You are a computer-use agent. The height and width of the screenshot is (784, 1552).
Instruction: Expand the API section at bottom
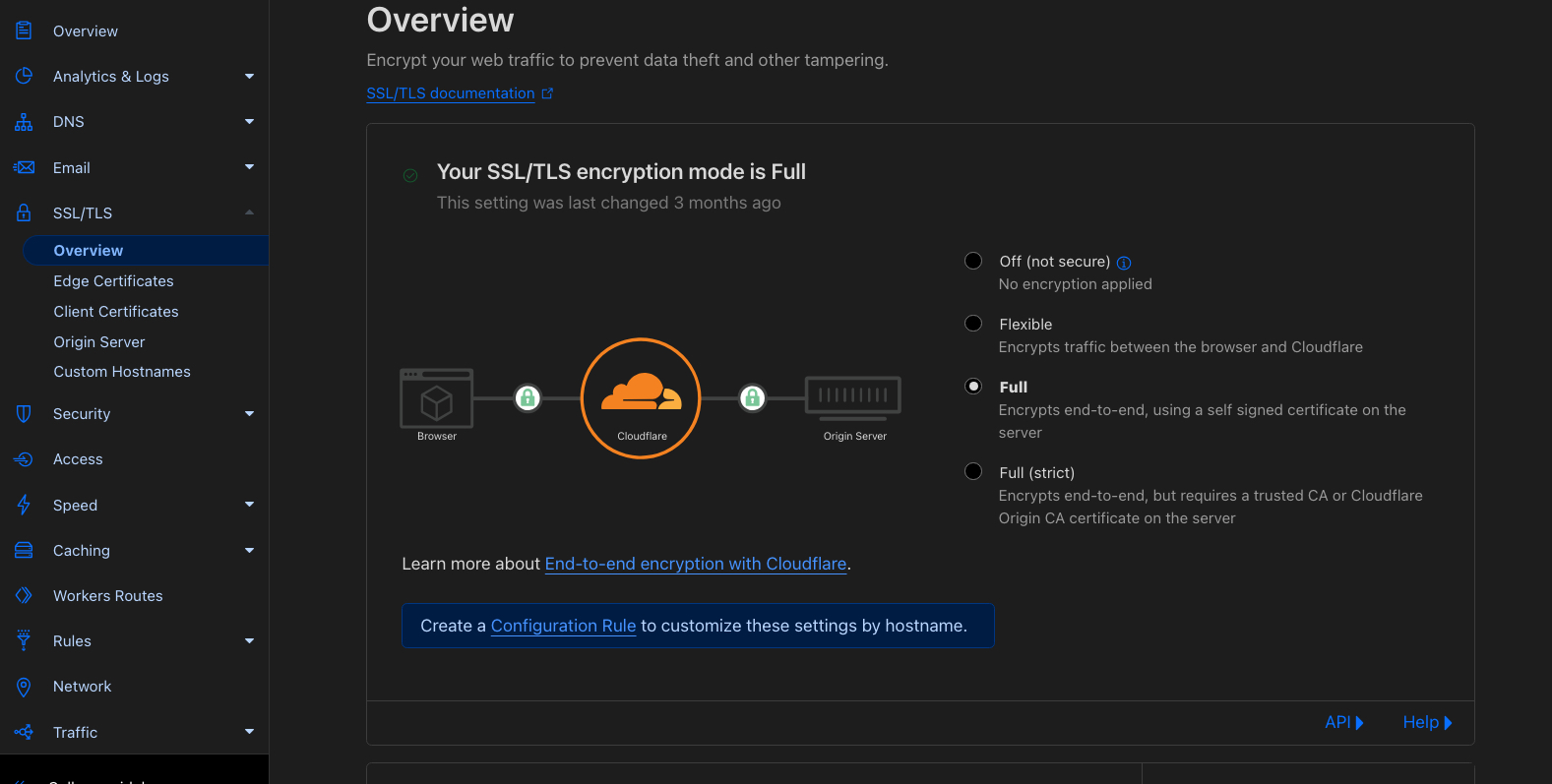(1343, 722)
